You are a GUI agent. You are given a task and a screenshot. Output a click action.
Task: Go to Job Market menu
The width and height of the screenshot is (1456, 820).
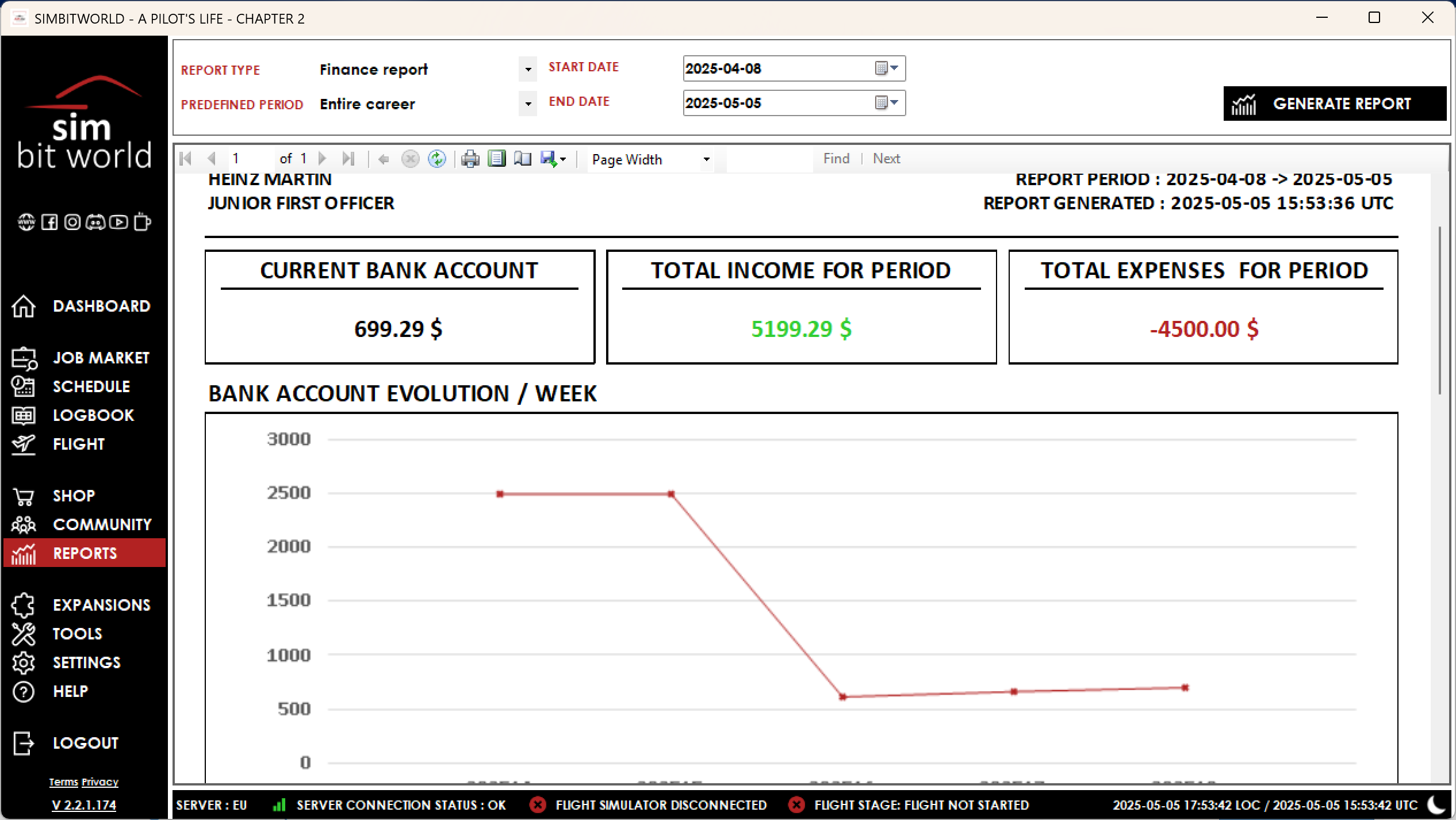pos(101,358)
